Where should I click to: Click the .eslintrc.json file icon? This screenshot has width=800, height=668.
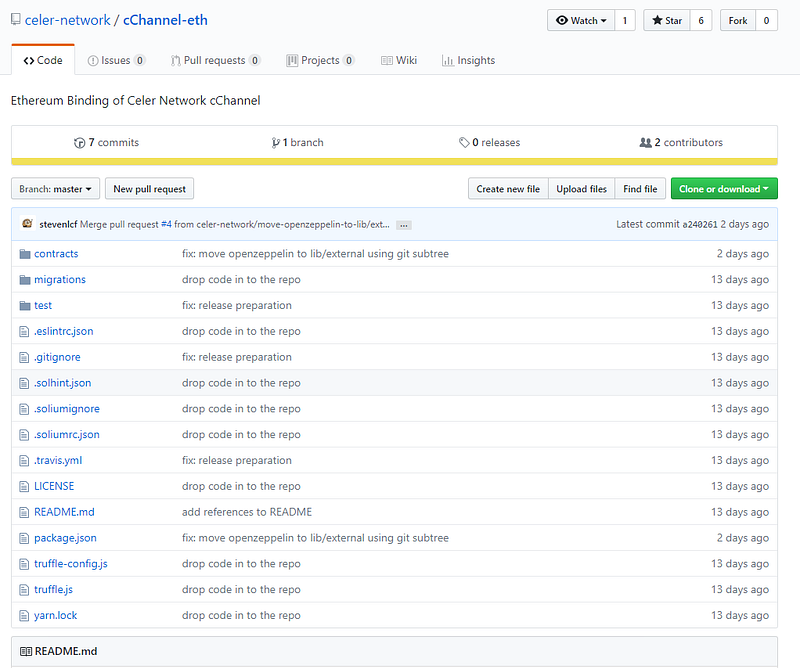[24, 332]
